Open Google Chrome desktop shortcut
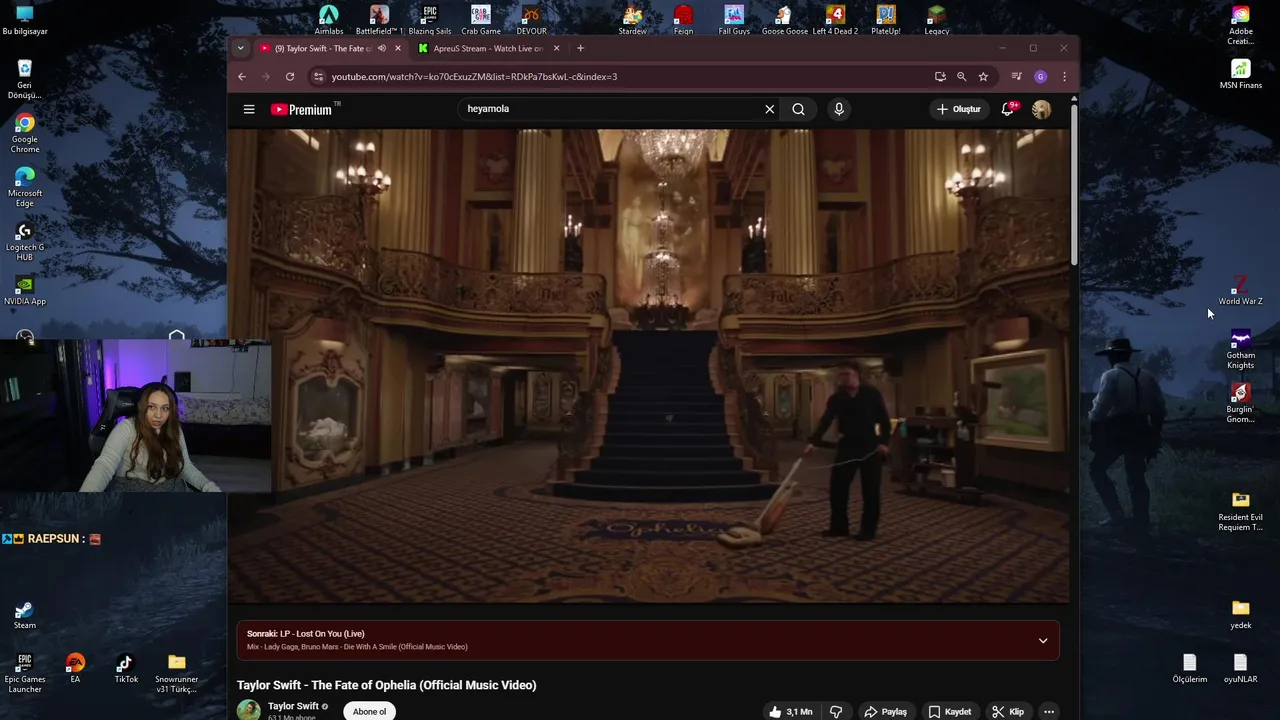Screen dimensions: 1280x720 click(x=25, y=134)
